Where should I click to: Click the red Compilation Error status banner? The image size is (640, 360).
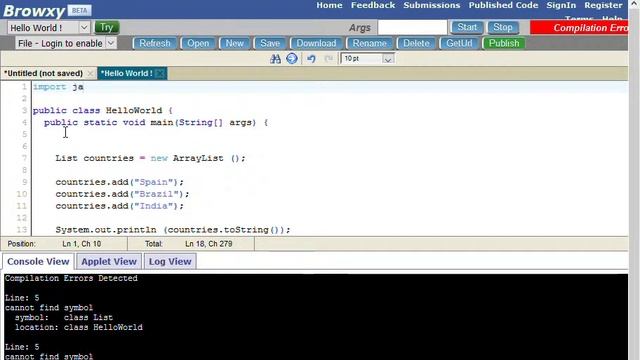(579, 28)
